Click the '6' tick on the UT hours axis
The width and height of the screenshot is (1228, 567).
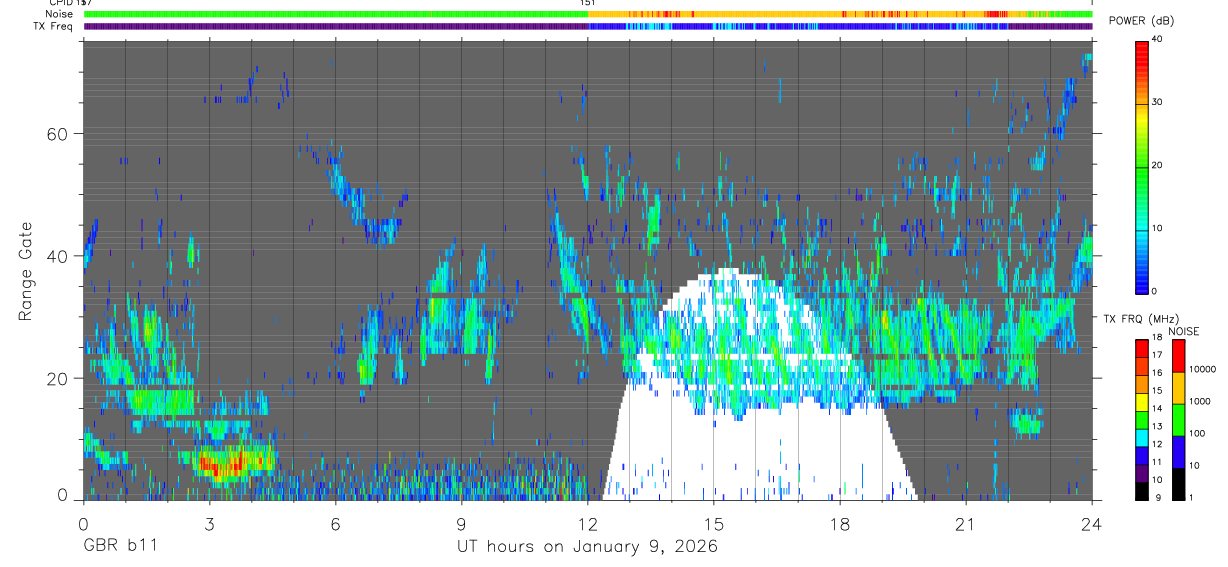(x=335, y=524)
